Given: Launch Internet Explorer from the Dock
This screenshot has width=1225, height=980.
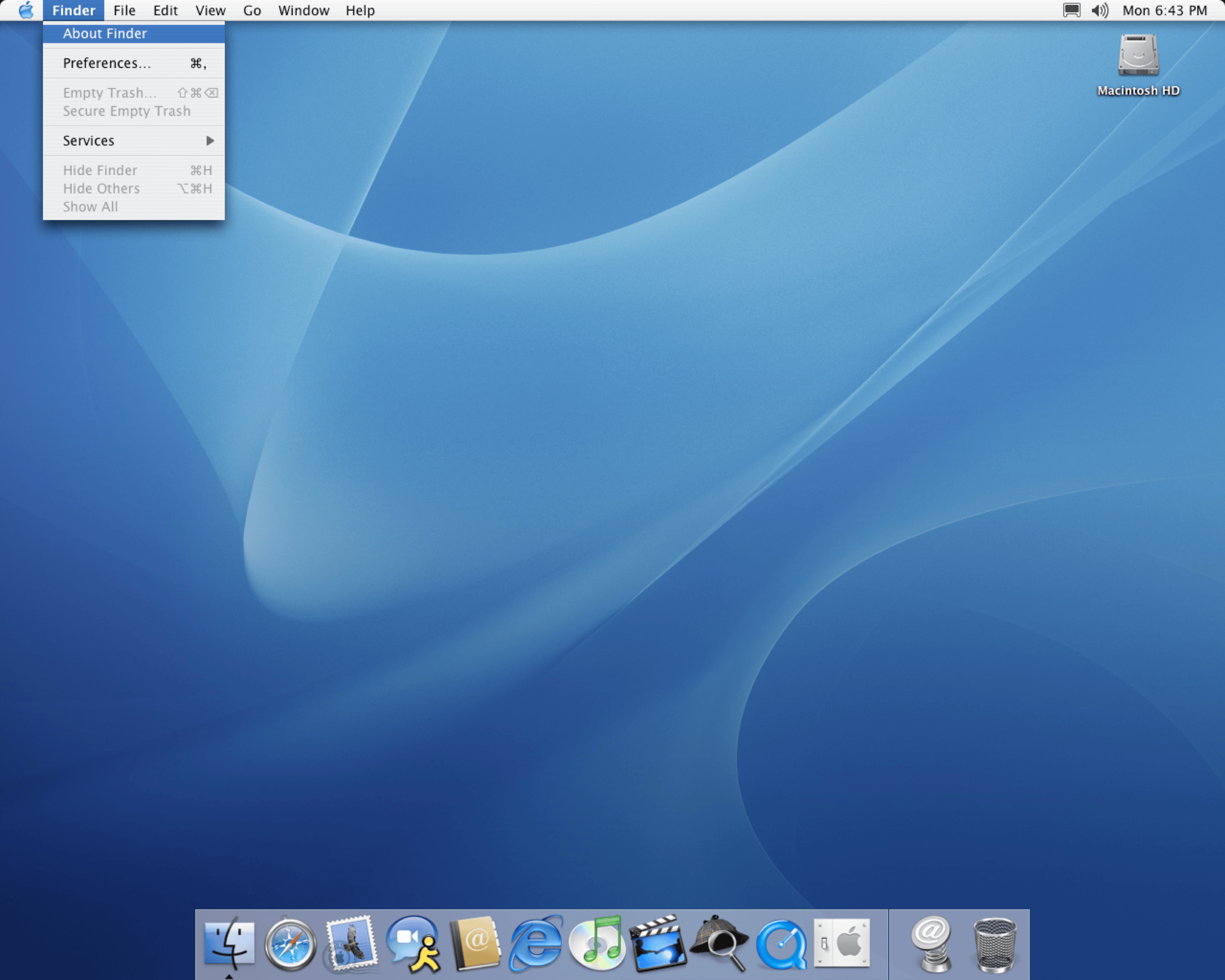Looking at the screenshot, I should 536,943.
